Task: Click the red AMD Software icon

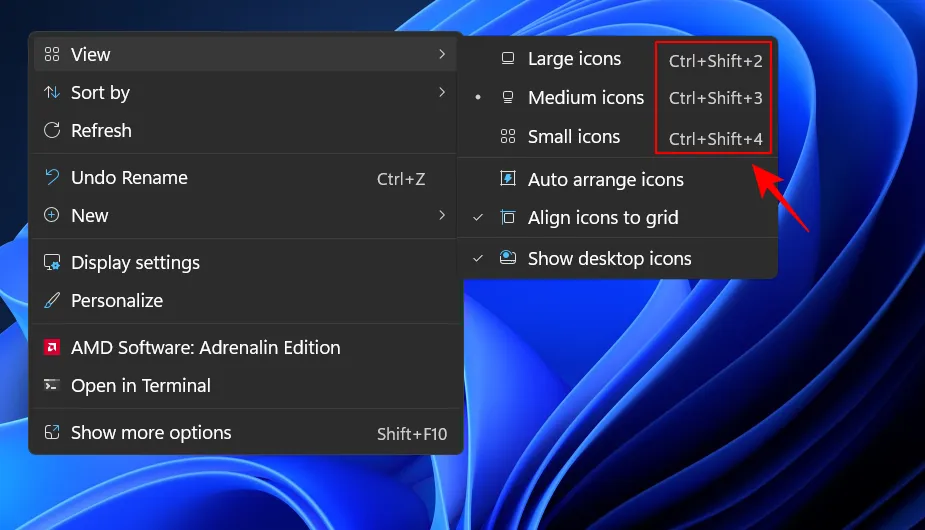Action: 52,348
